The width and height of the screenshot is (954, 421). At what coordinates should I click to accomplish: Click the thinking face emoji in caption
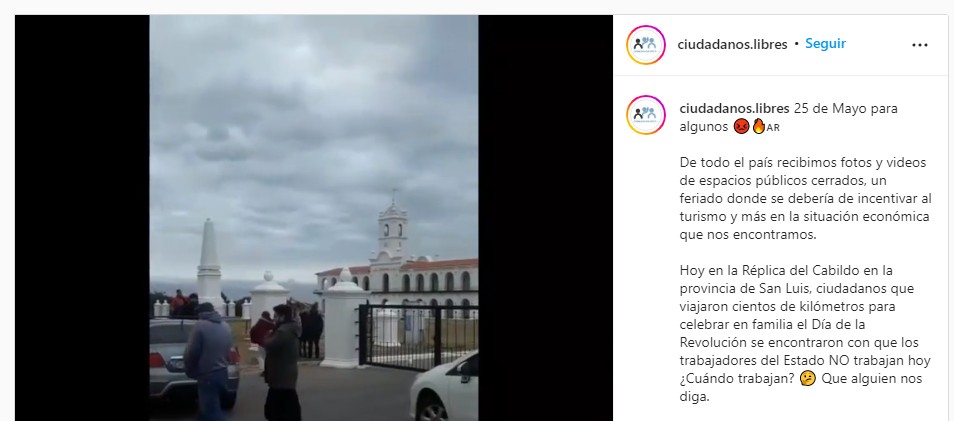pos(807,379)
